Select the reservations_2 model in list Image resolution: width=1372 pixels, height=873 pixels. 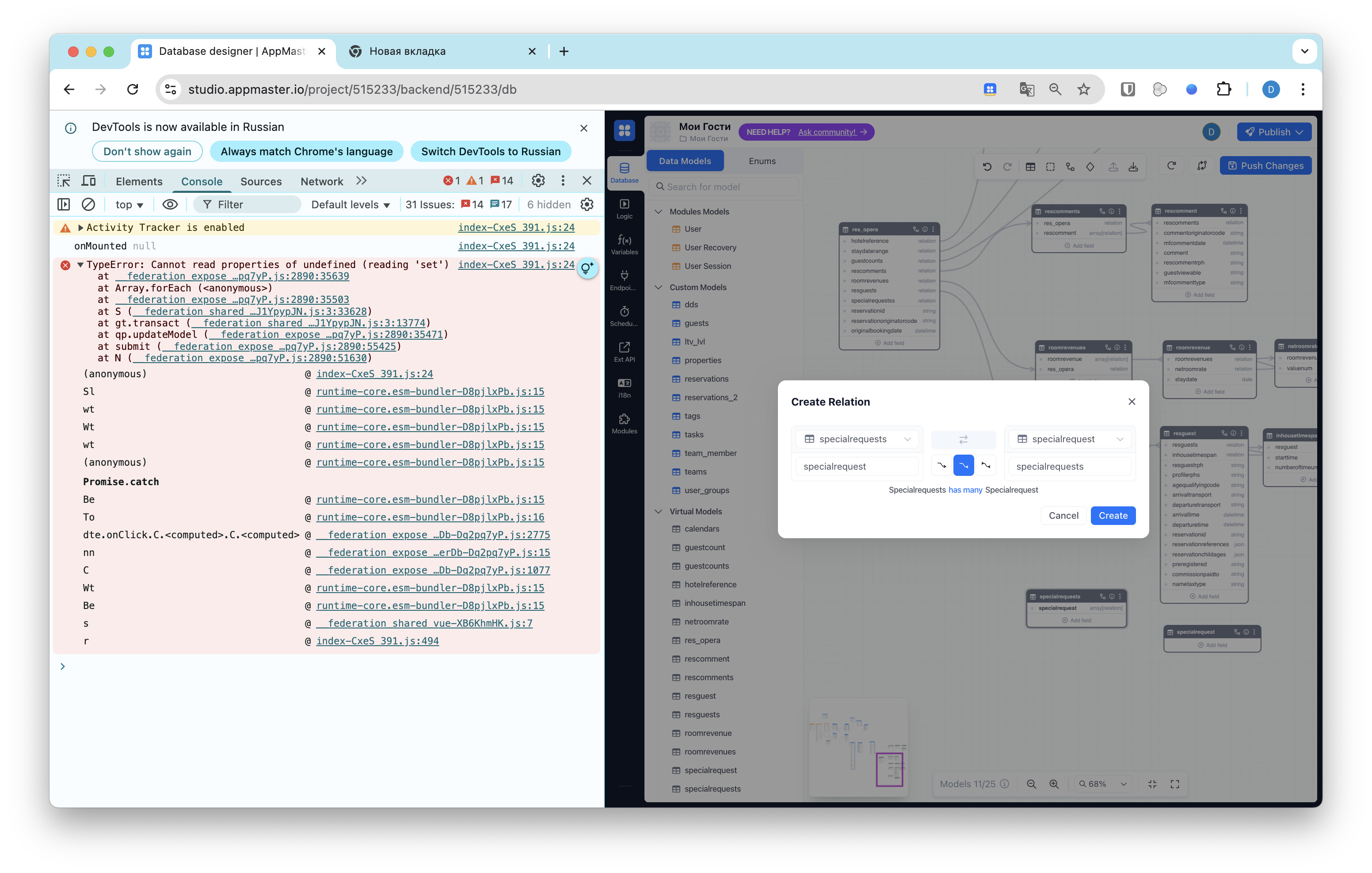pyautogui.click(x=710, y=398)
